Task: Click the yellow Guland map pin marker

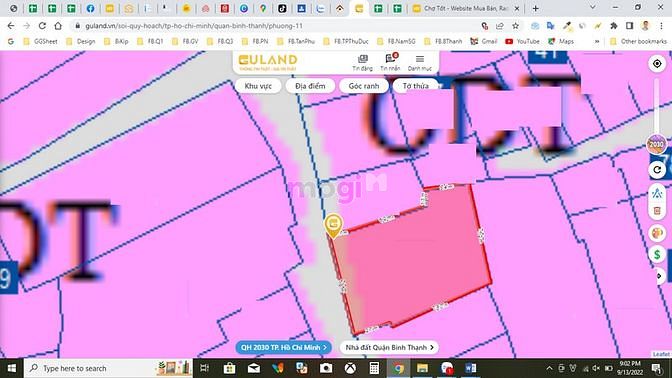Action: pos(333,225)
